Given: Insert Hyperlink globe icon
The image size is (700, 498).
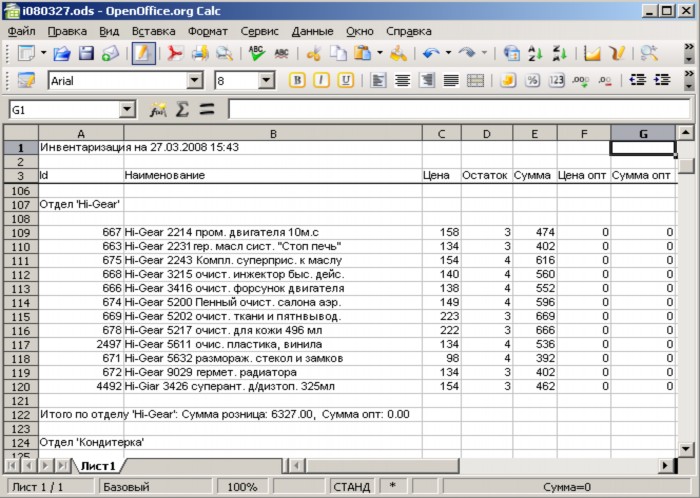Looking at the screenshot, I should point(511,54).
